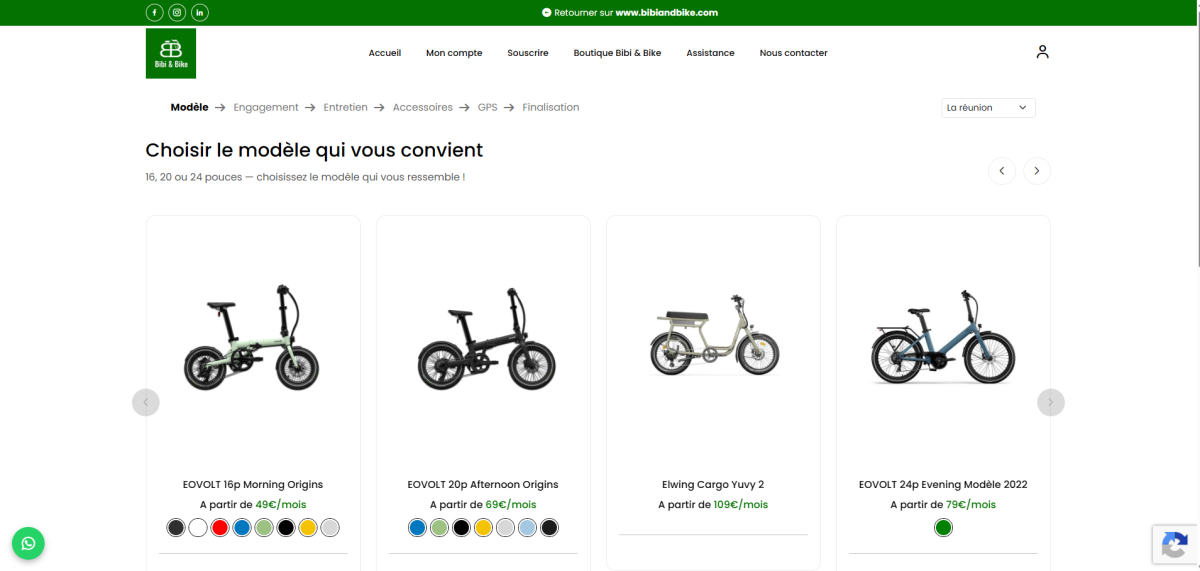Select the Accessoires step

tap(423, 107)
